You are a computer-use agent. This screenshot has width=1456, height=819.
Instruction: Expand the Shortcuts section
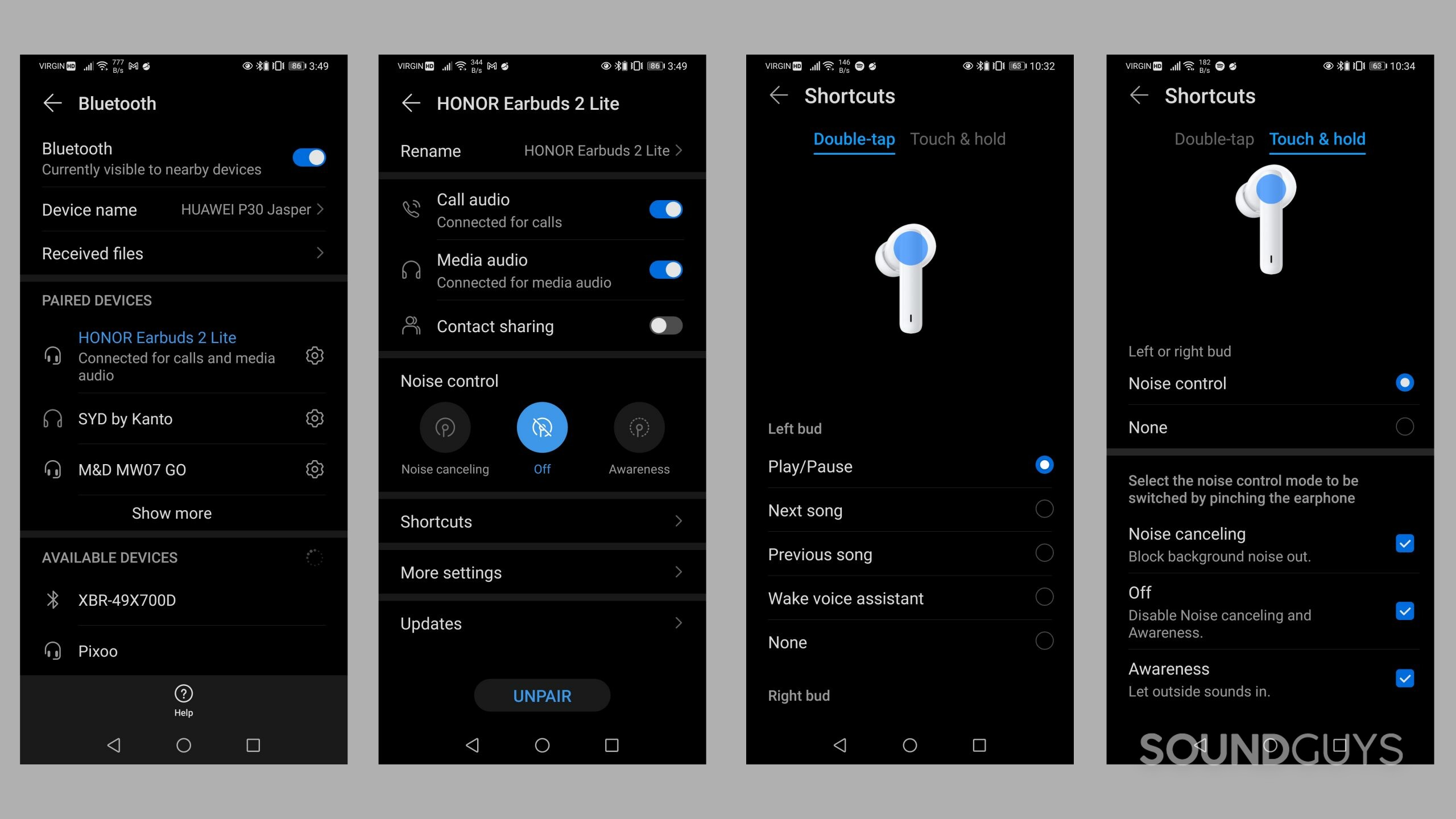[x=541, y=520]
